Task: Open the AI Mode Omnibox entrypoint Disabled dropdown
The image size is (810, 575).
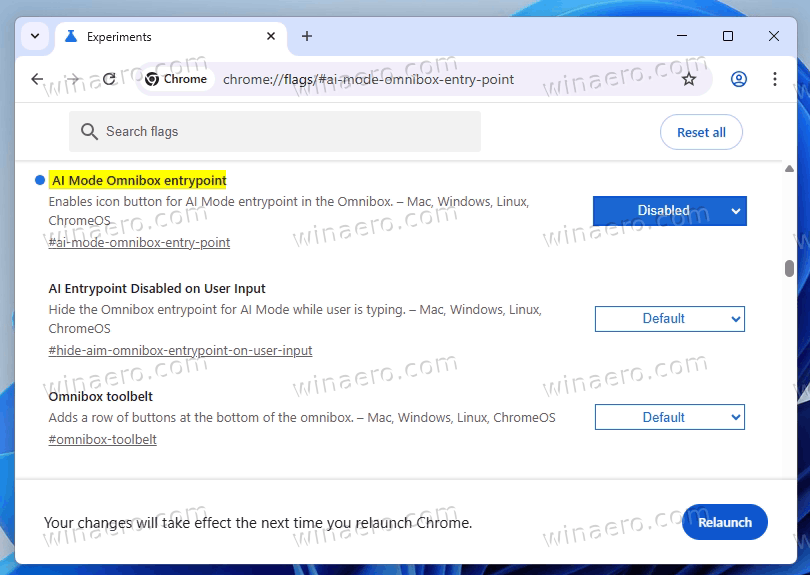Action: pos(669,211)
